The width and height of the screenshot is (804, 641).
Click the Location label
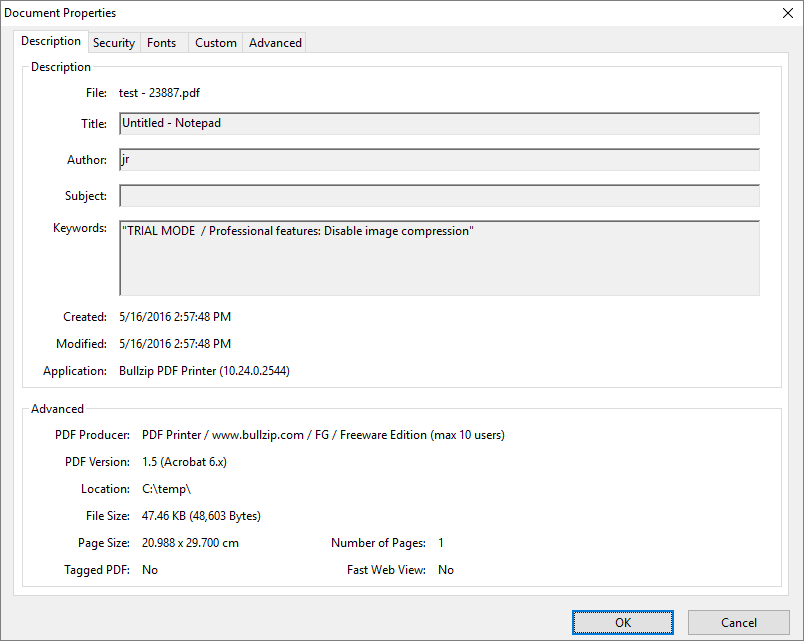tap(105, 489)
